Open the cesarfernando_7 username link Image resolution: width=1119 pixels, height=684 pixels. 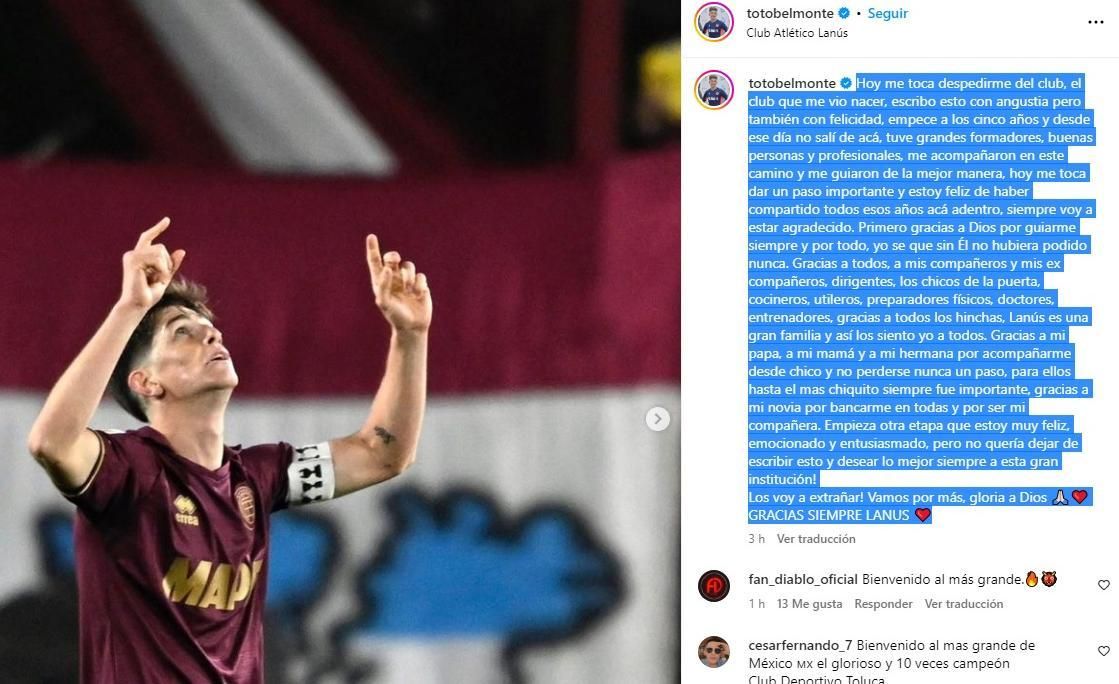tap(800, 645)
